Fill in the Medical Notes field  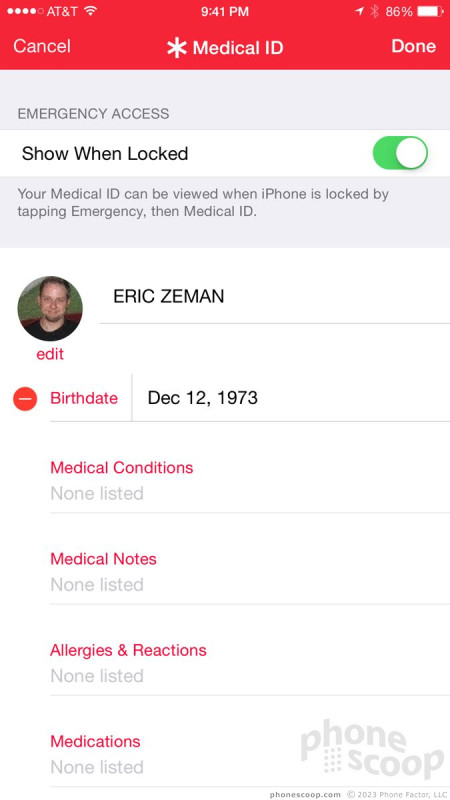click(x=250, y=571)
